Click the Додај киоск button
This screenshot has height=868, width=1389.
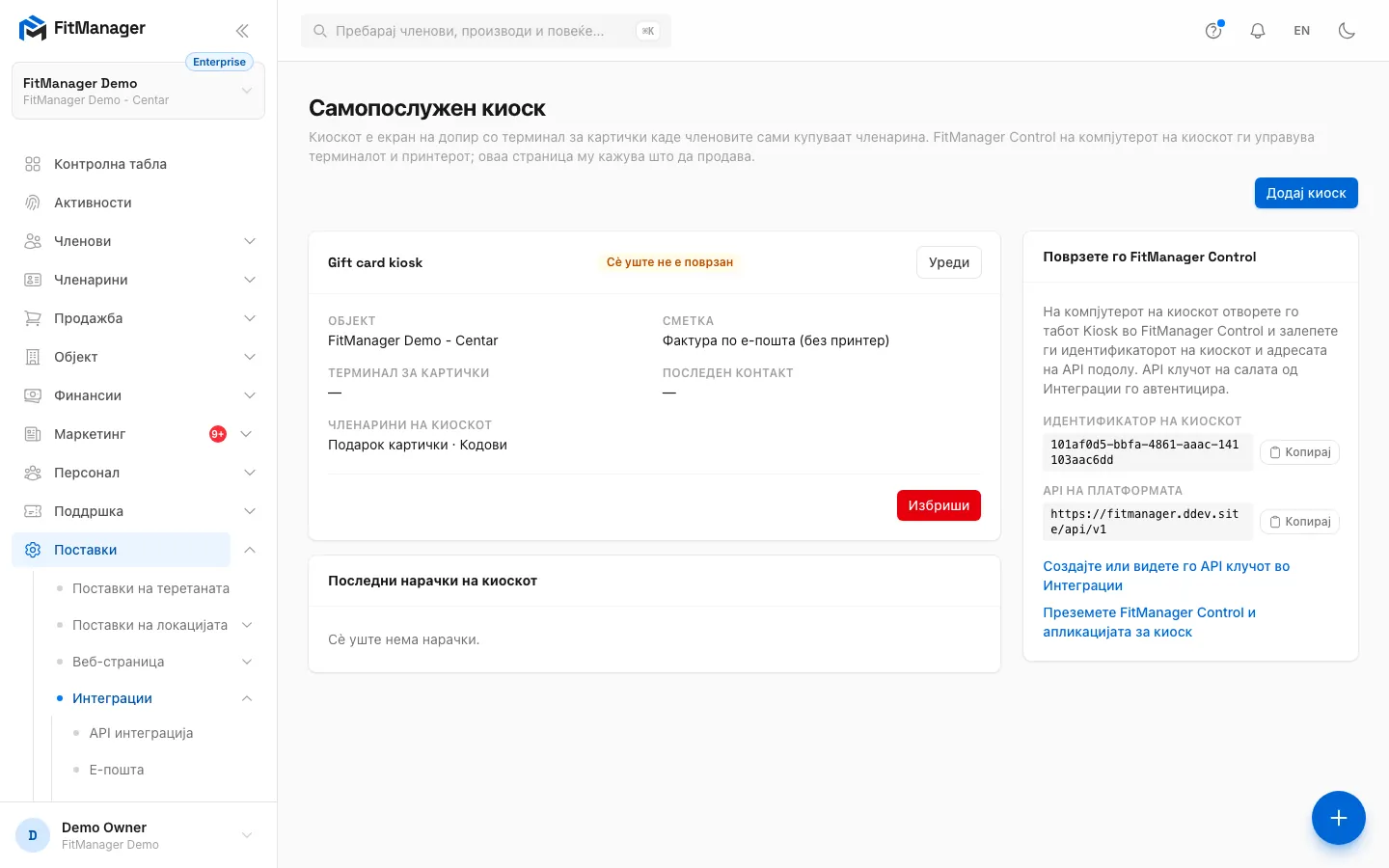click(1306, 193)
